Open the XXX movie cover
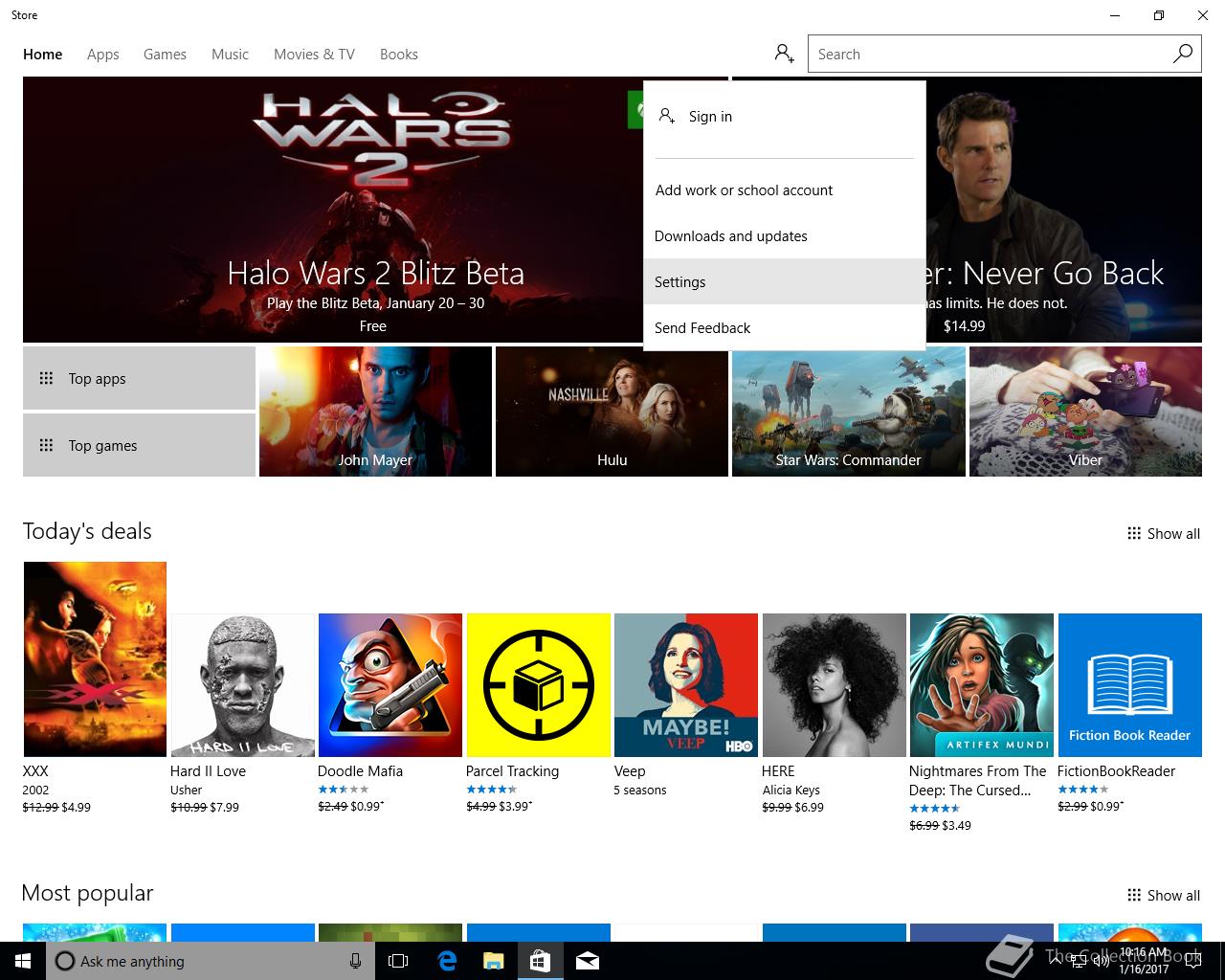 click(x=95, y=659)
